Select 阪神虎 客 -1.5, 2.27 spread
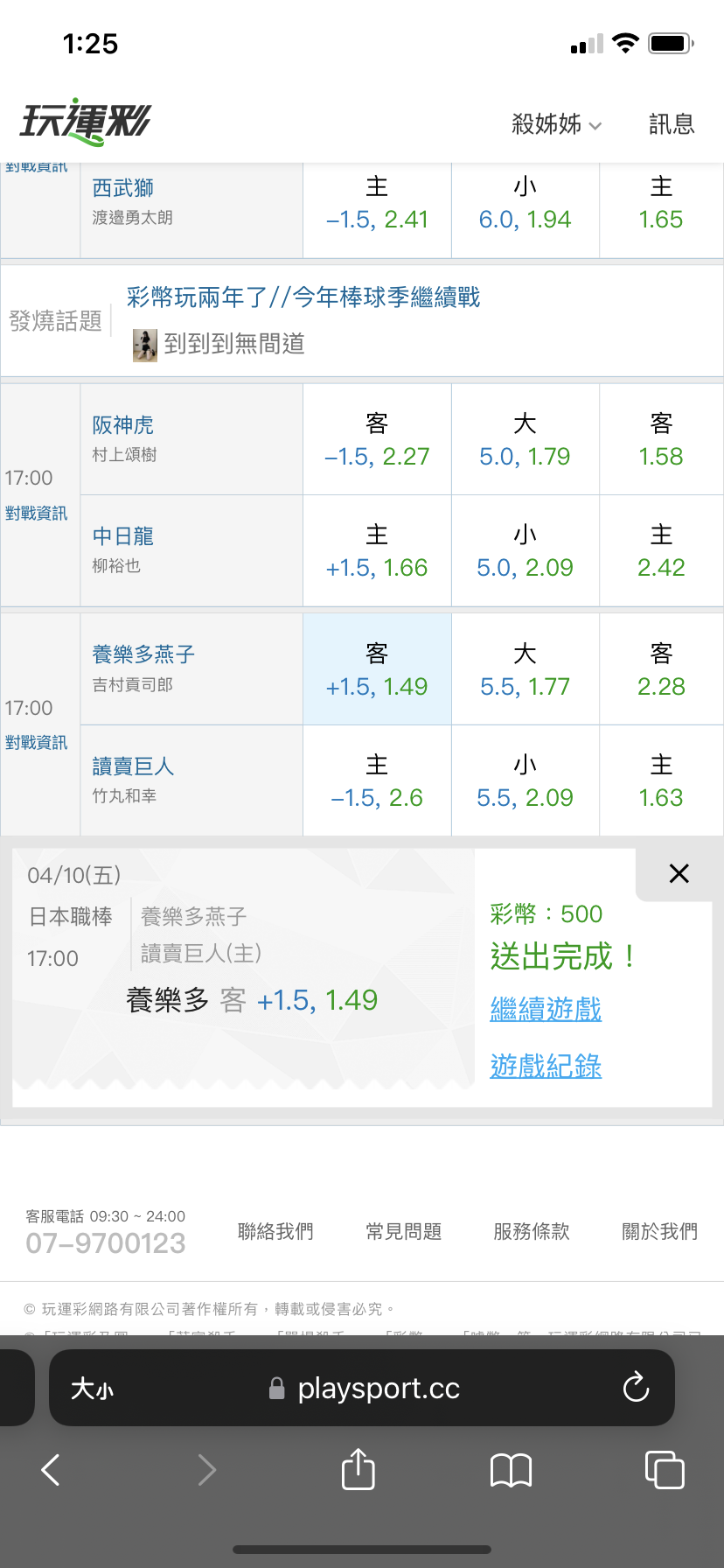 pyautogui.click(x=377, y=440)
